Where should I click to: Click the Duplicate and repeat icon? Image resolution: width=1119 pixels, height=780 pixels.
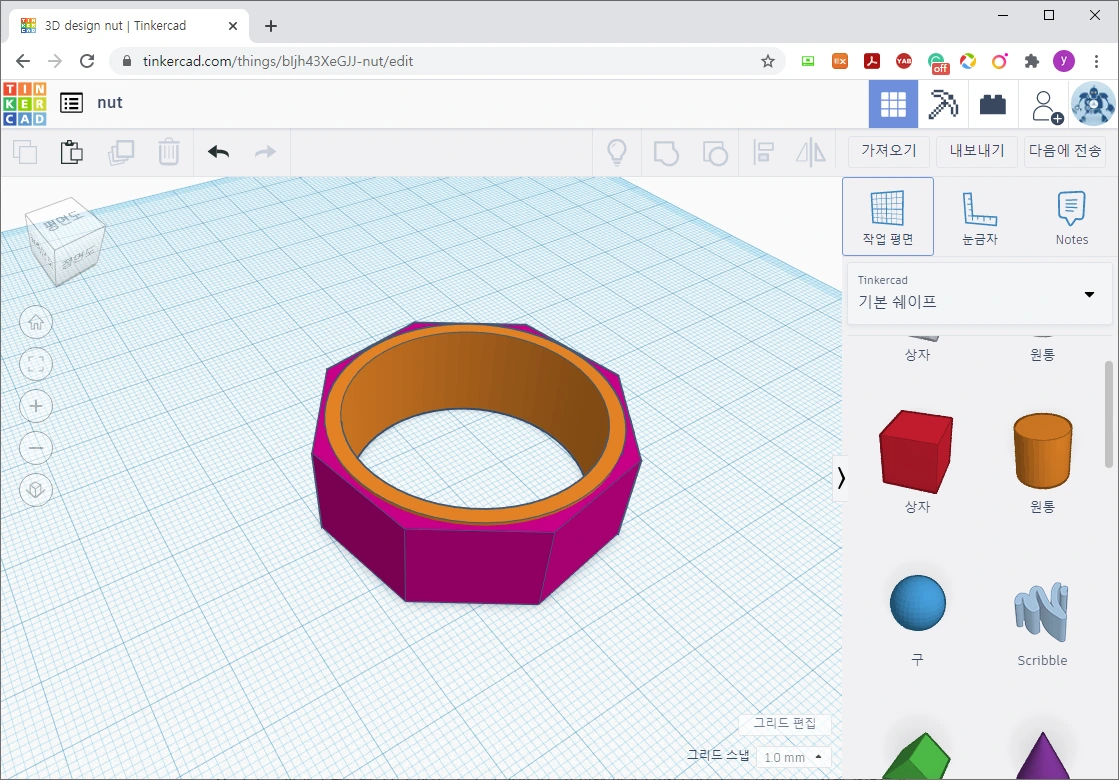pos(121,152)
